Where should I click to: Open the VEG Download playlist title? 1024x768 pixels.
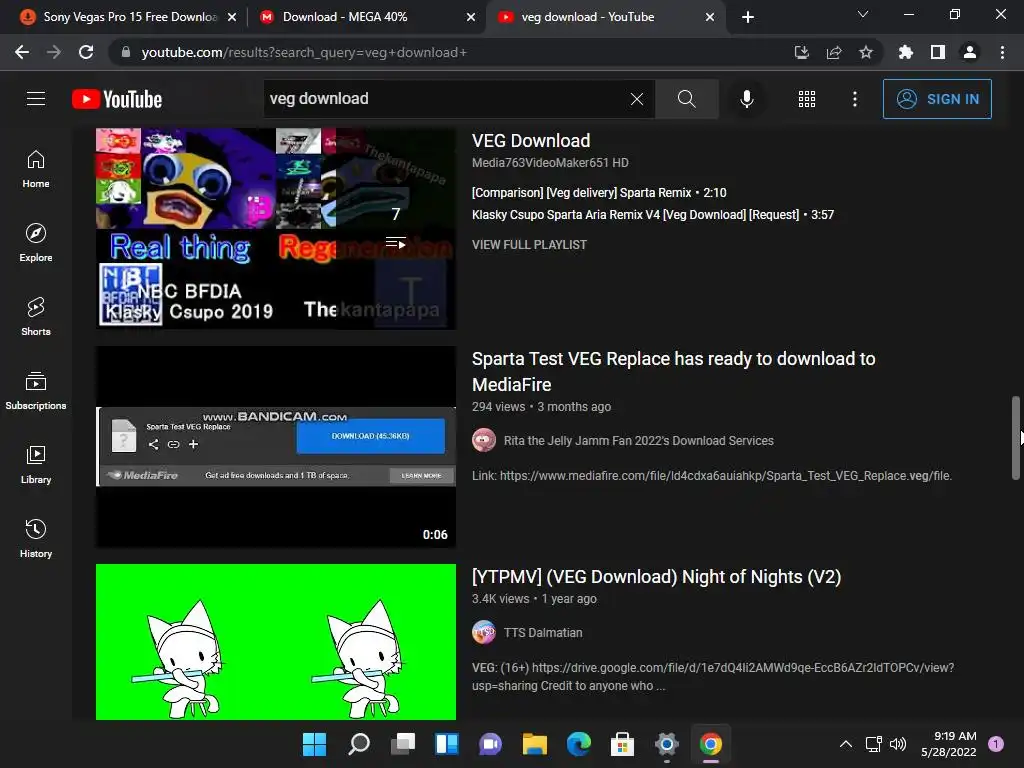tap(531, 140)
